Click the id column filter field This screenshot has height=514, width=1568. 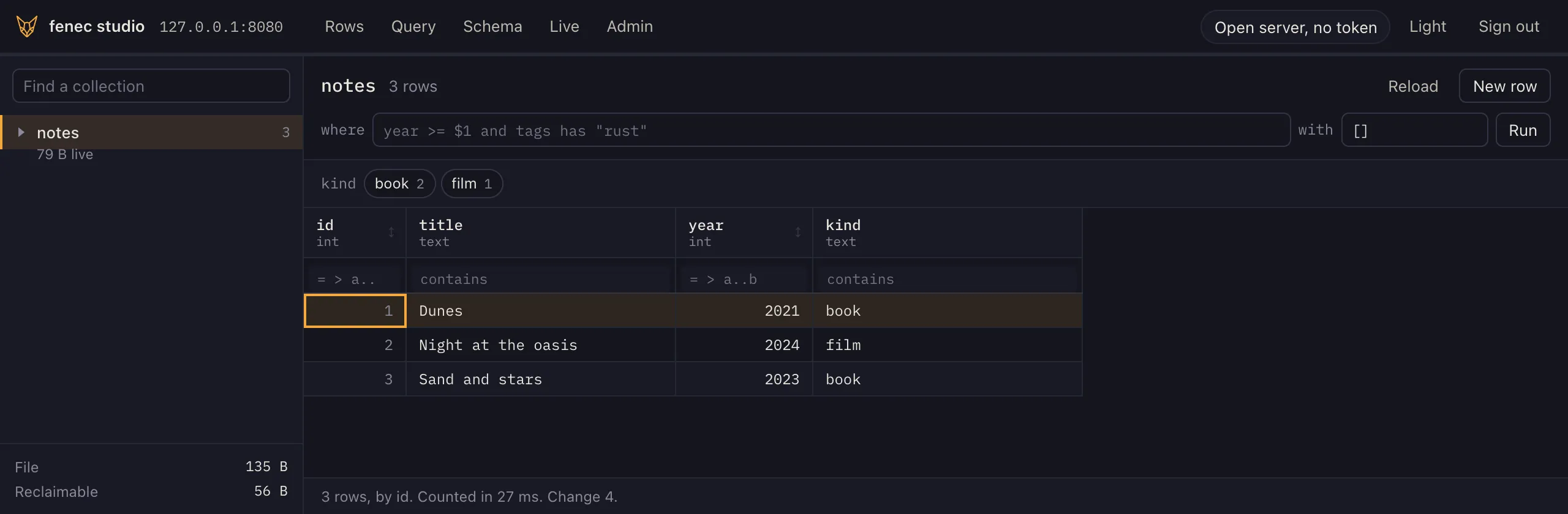pos(355,280)
